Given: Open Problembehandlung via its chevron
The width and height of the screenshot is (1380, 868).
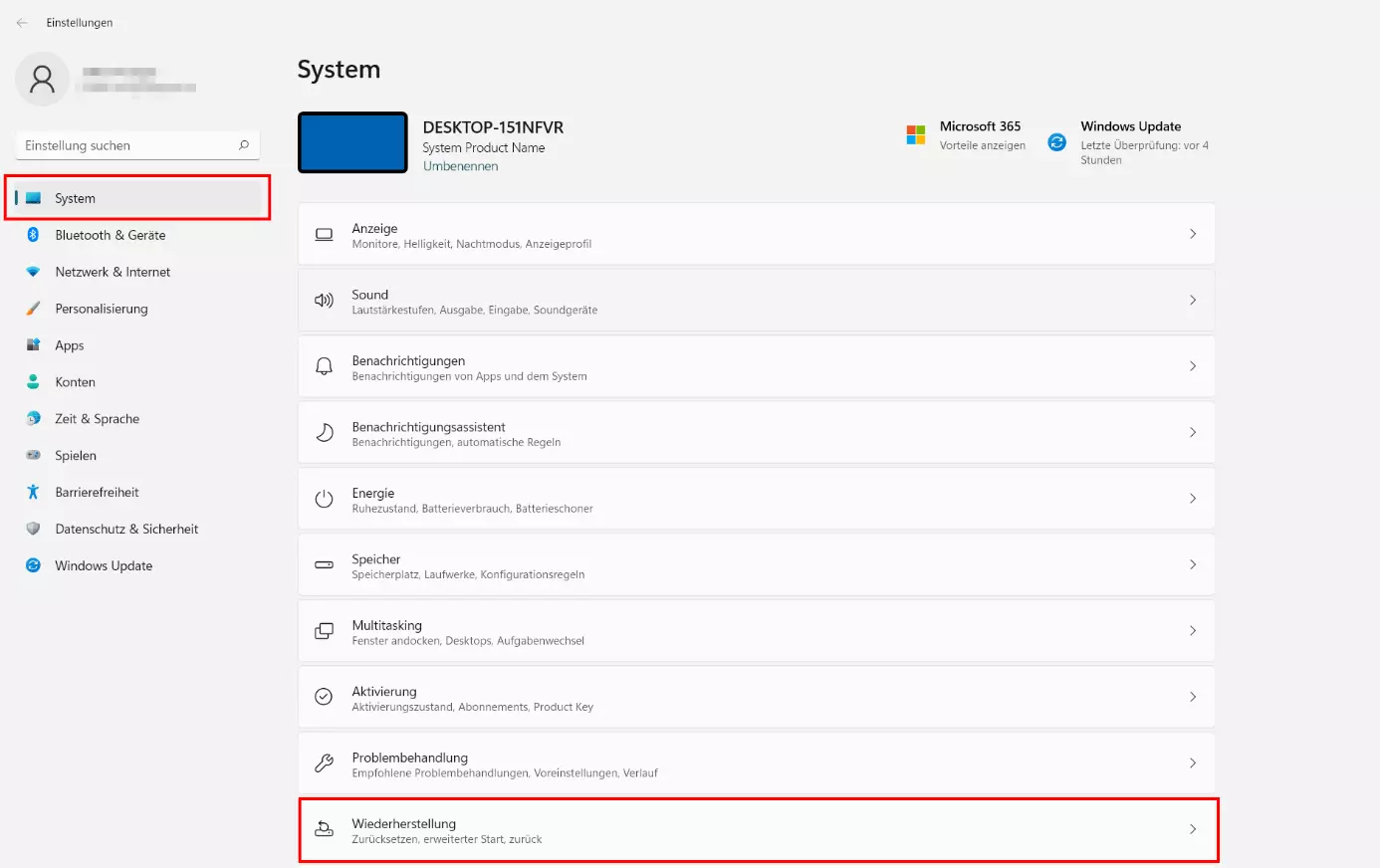Looking at the screenshot, I should (1193, 762).
